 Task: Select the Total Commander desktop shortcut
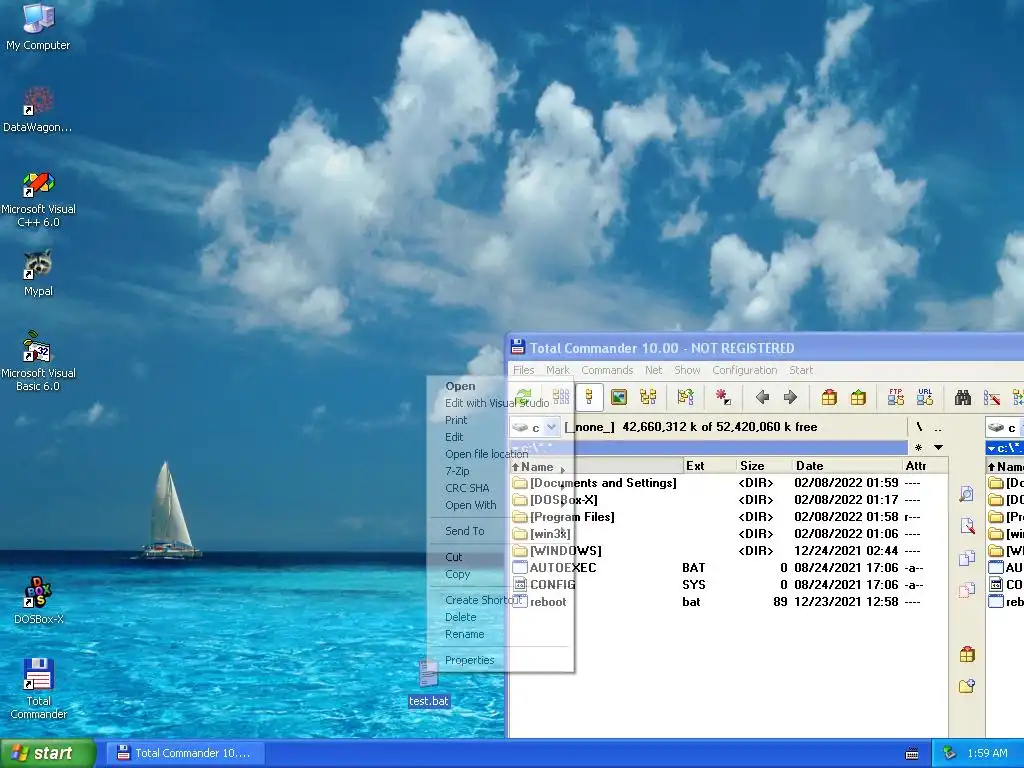(x=38, y=688)
